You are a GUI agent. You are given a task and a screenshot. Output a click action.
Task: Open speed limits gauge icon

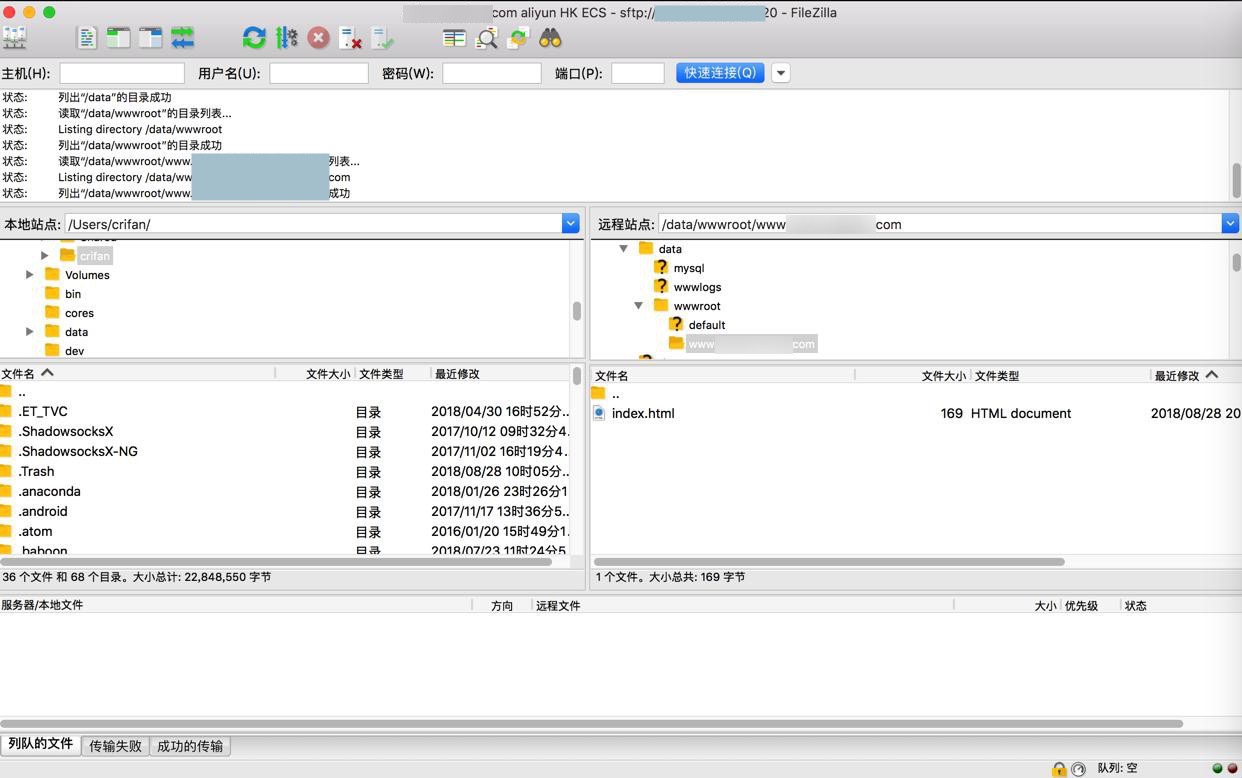coord(1078,768)
